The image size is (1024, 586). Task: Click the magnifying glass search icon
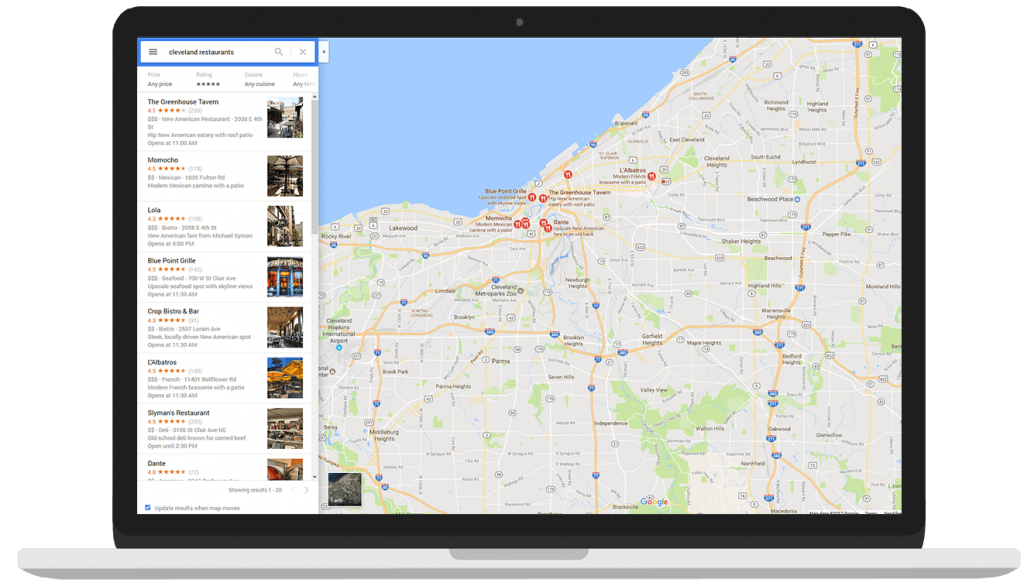click(x=279, y=52)
